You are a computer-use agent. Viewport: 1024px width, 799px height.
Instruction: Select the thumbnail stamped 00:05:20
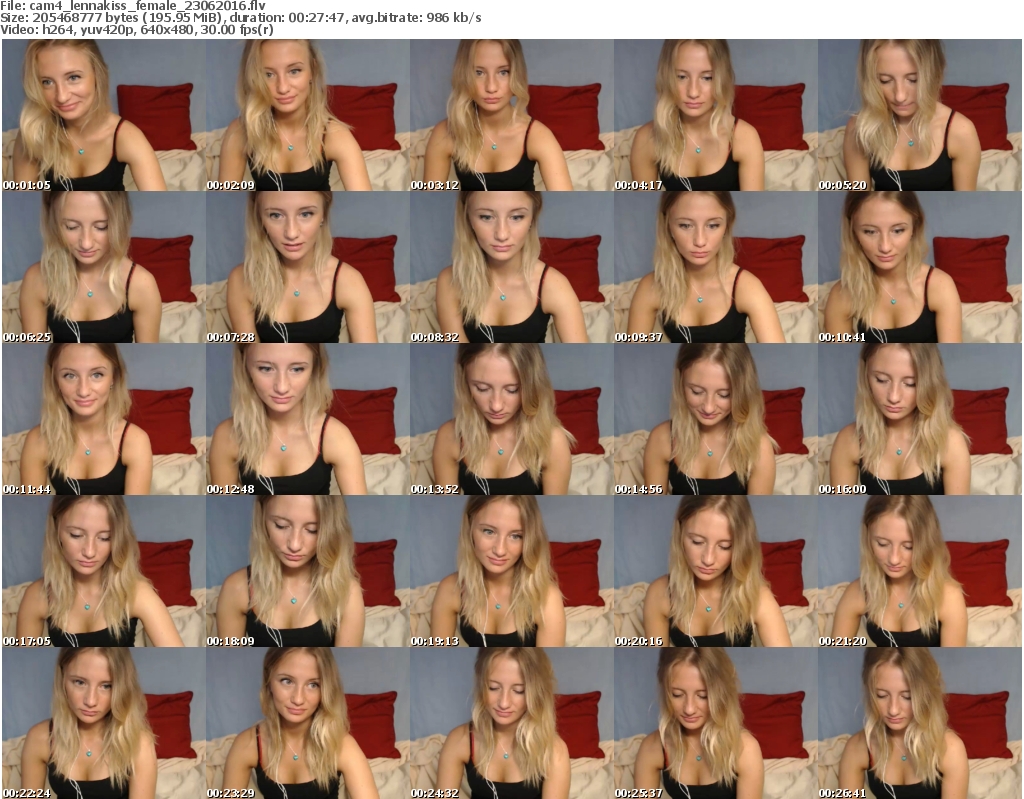point(920,115)
